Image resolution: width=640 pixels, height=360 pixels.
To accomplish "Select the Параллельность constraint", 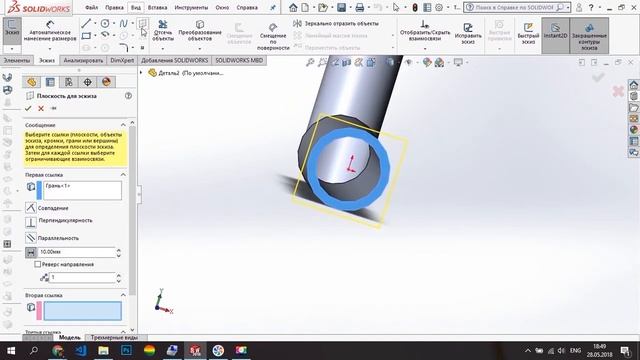I will click(31, 238).
